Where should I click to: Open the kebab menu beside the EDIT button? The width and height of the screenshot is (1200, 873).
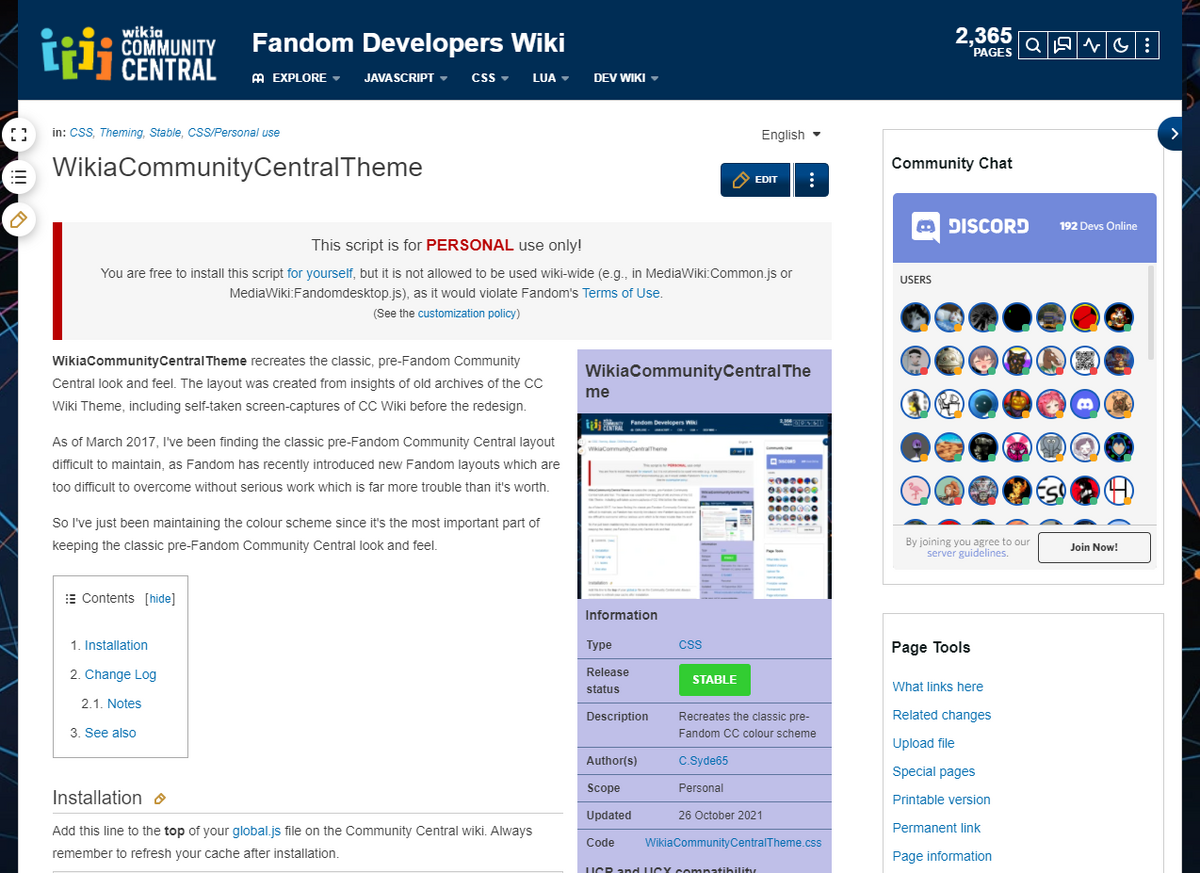coord(811,179)
